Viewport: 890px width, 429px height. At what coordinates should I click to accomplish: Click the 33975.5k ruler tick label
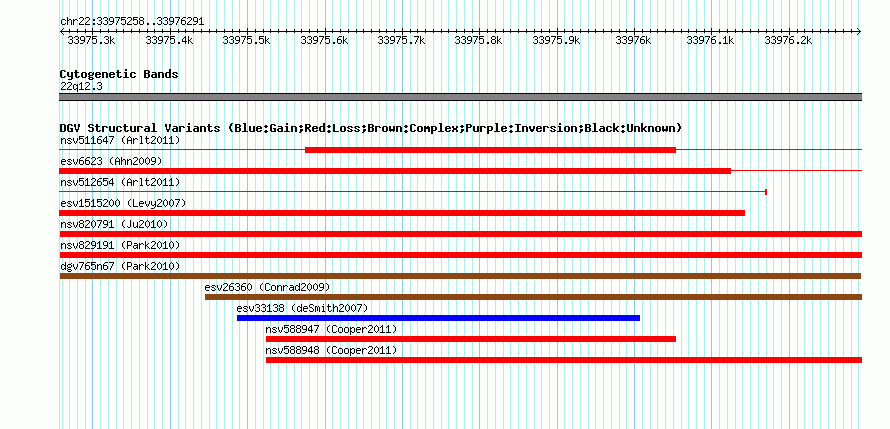click(246, 41)
